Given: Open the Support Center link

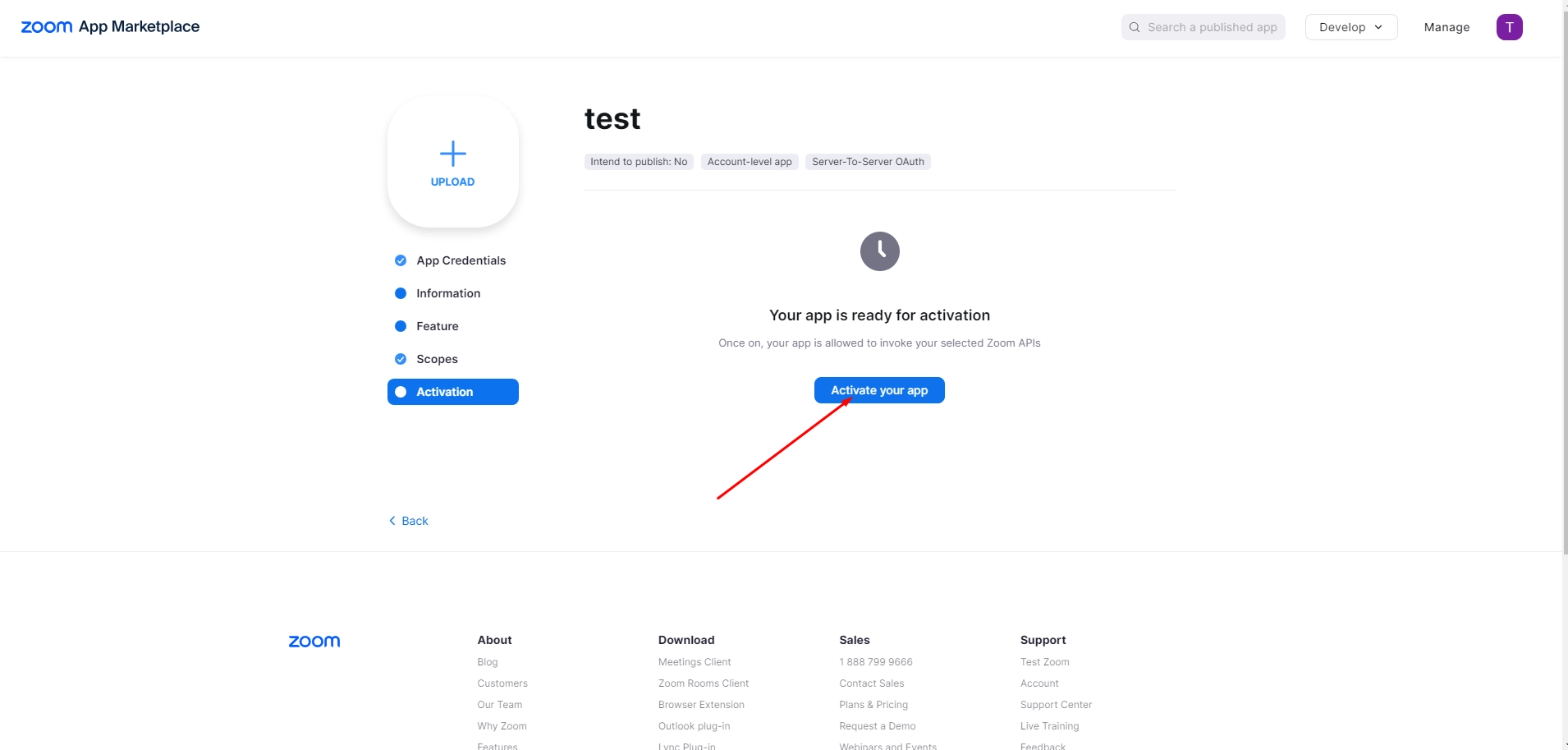Looking at the screenshot, I should pyautogui.click(x=1056, y=705).
